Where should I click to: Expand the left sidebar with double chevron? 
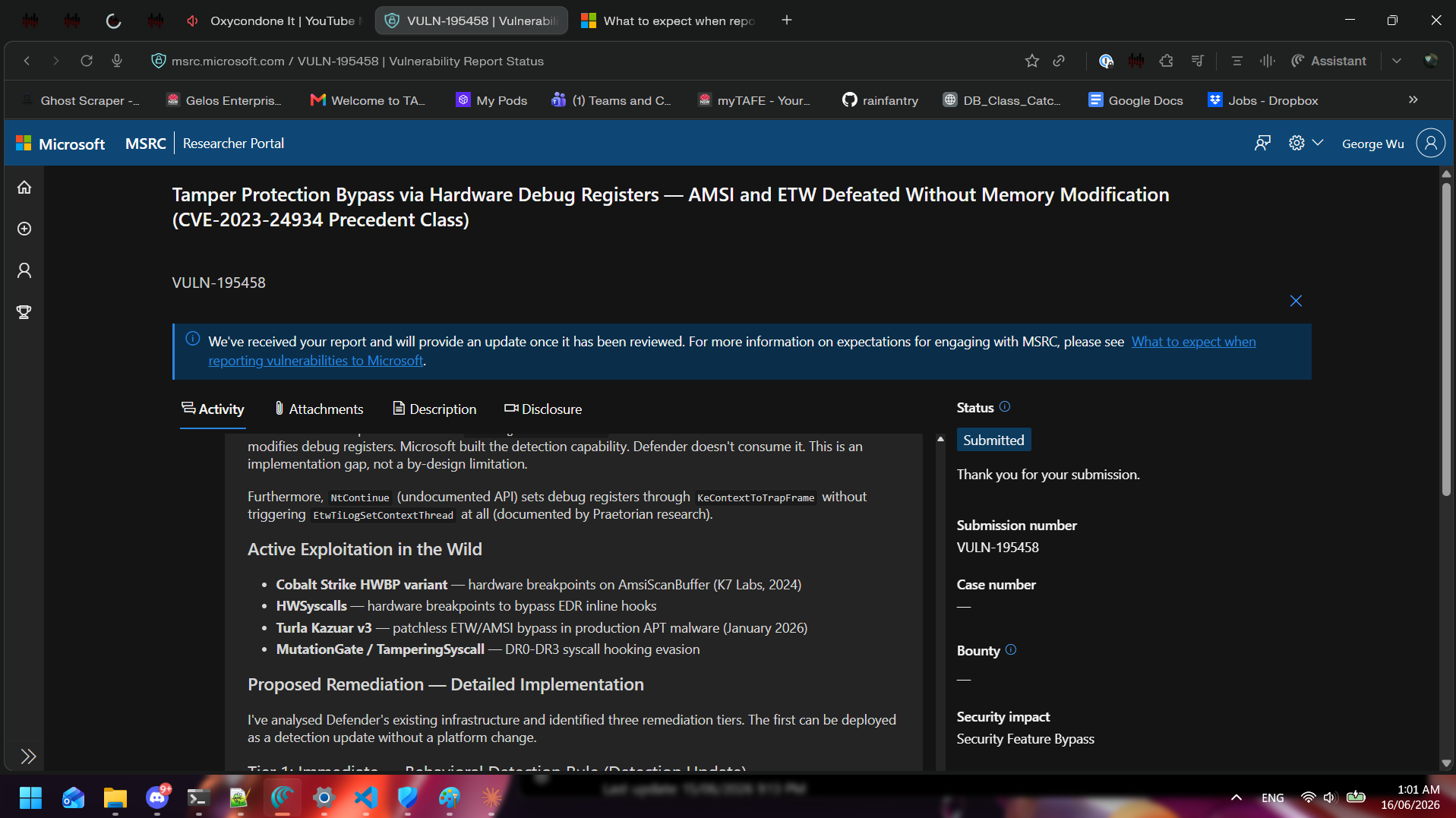click(x=28, y=756)
